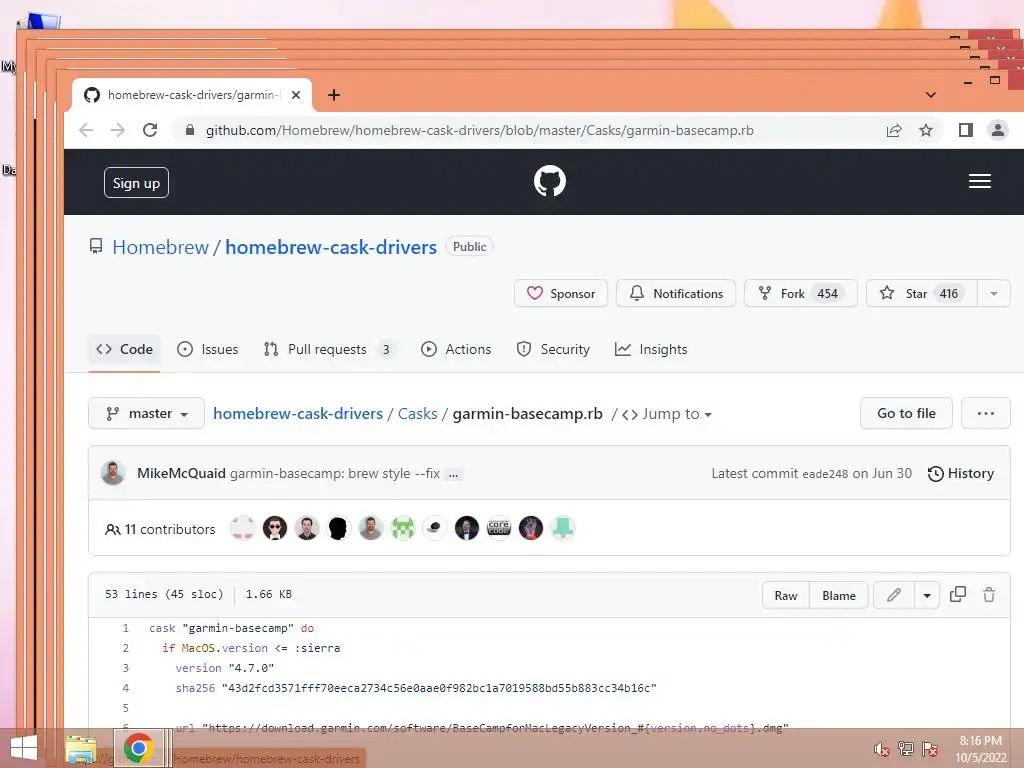Open the edit options dropdown caret
1024x768 pixels.
(926, 595)
